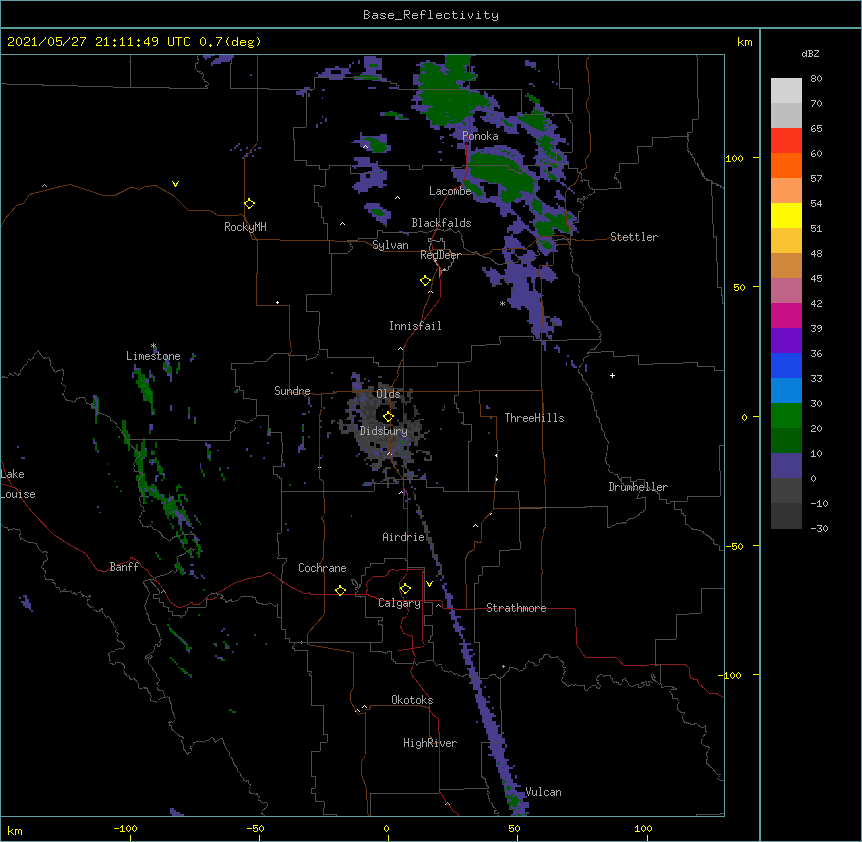862x842 pixels.
Task: Click the yellow v marker east of Calgary
Action: click(429, 584)
